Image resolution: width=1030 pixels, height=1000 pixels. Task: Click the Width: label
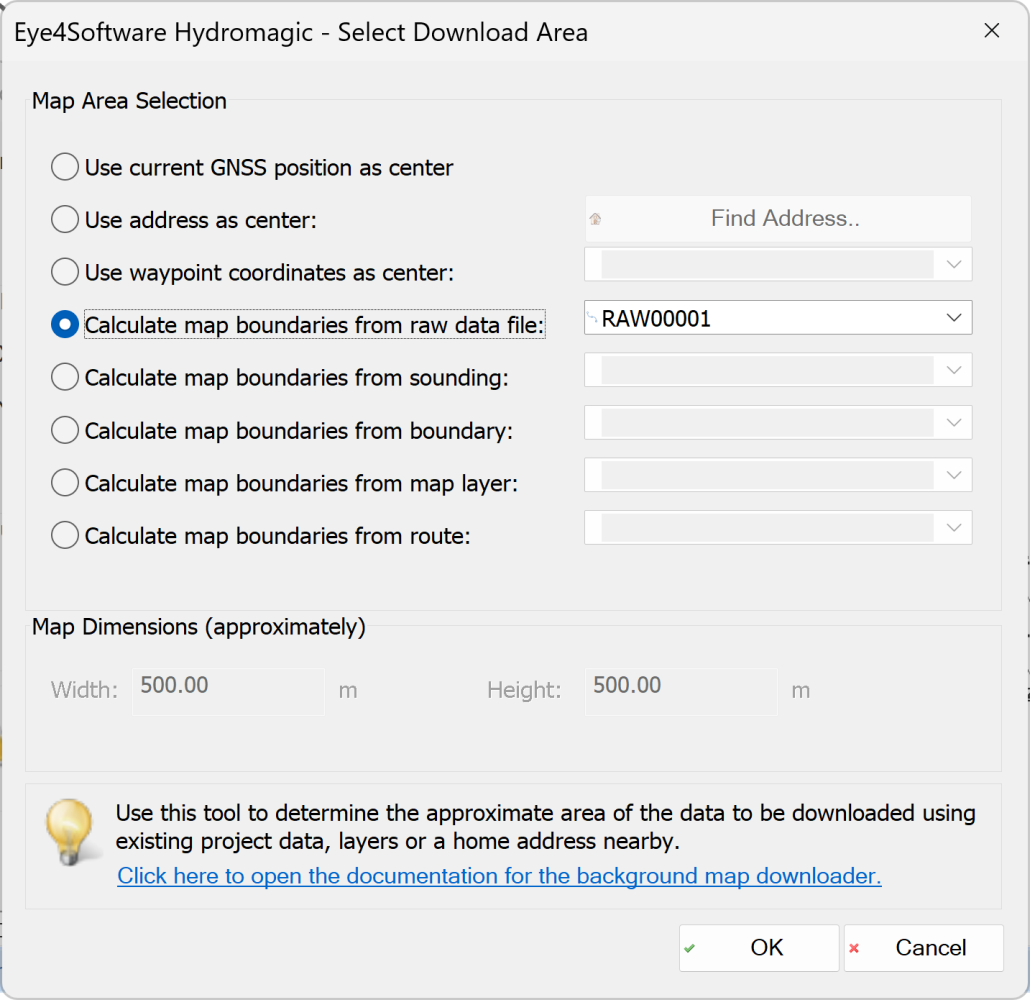tap(84, 690)
